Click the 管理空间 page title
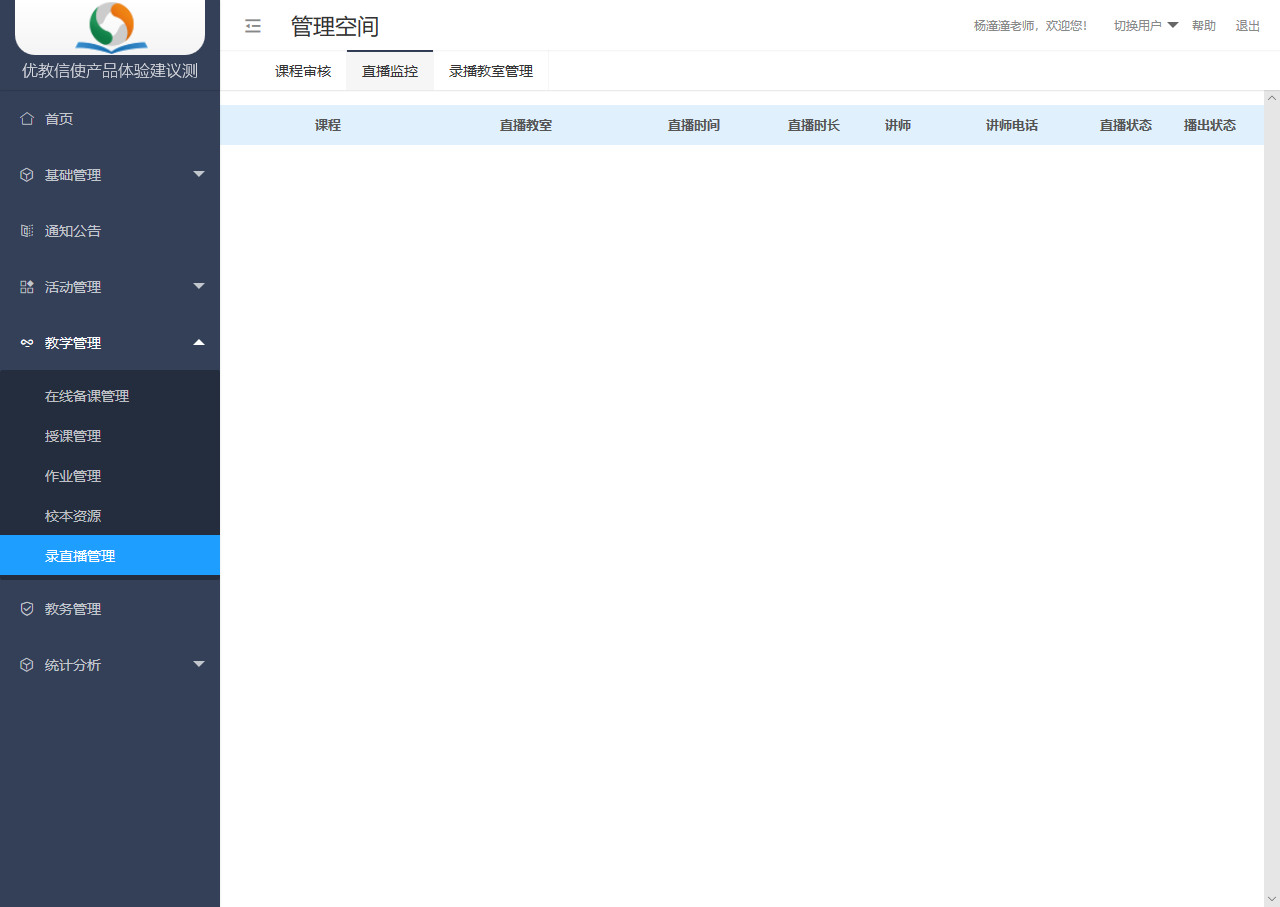This screenshot has width=1280, height=907. tap(335, 27)
